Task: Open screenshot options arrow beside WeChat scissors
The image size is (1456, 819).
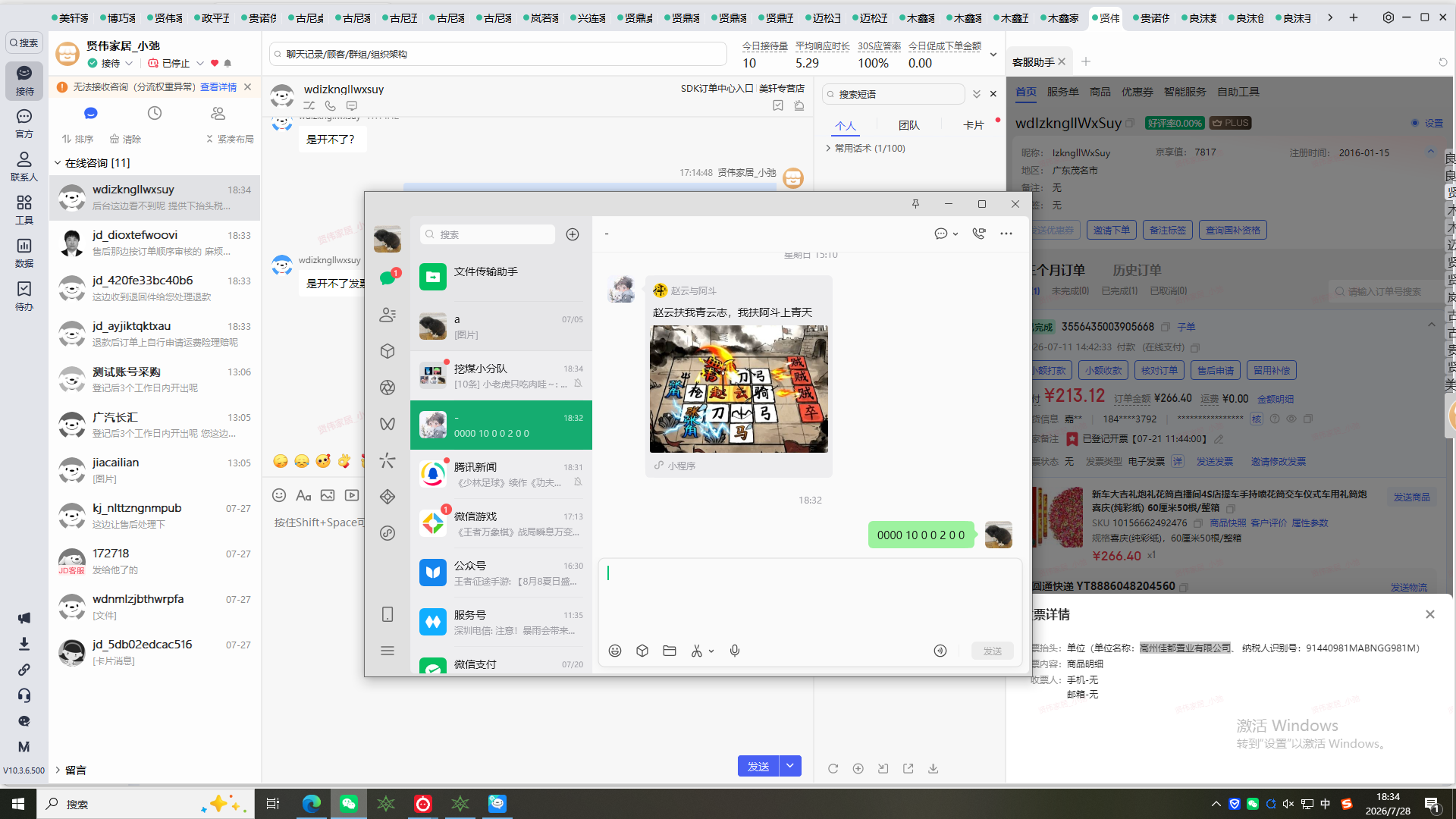Action: coord(711,651)
